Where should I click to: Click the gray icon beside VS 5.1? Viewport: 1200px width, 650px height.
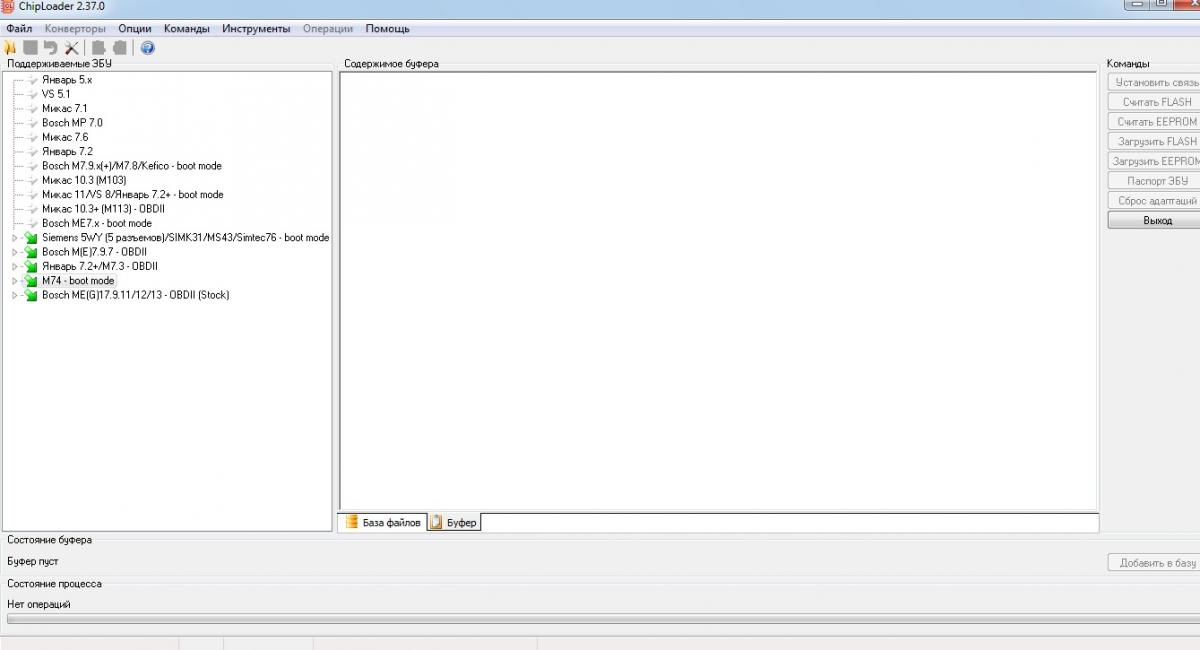(x=33, y=94)
